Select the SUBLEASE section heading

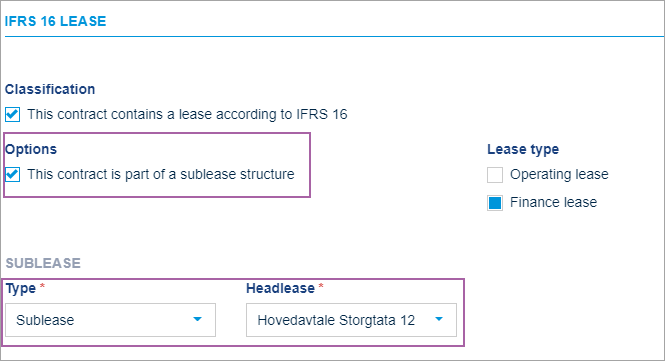[x=43, y=263]
